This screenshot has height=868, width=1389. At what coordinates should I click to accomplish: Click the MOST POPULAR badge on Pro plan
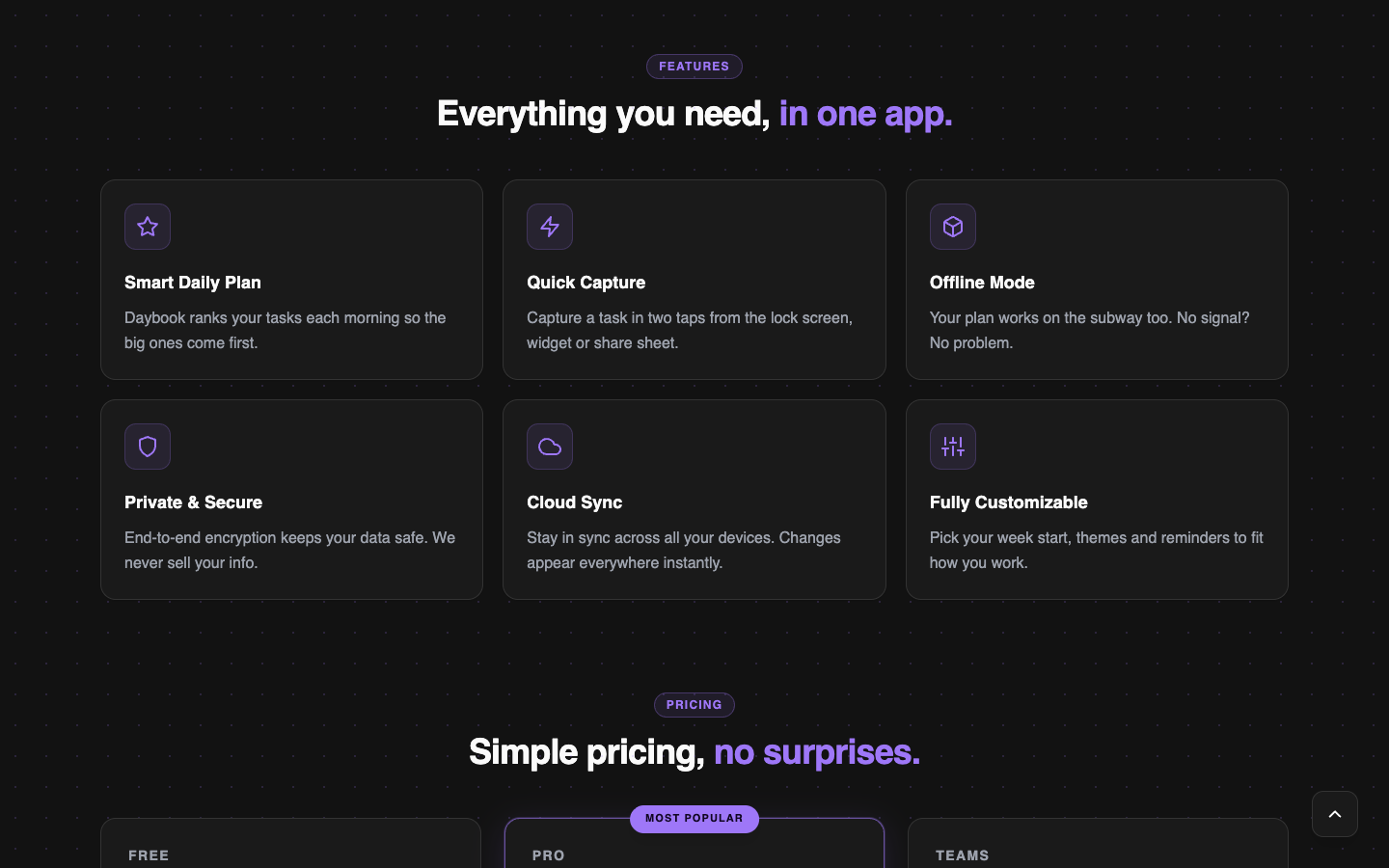[694, 819]
